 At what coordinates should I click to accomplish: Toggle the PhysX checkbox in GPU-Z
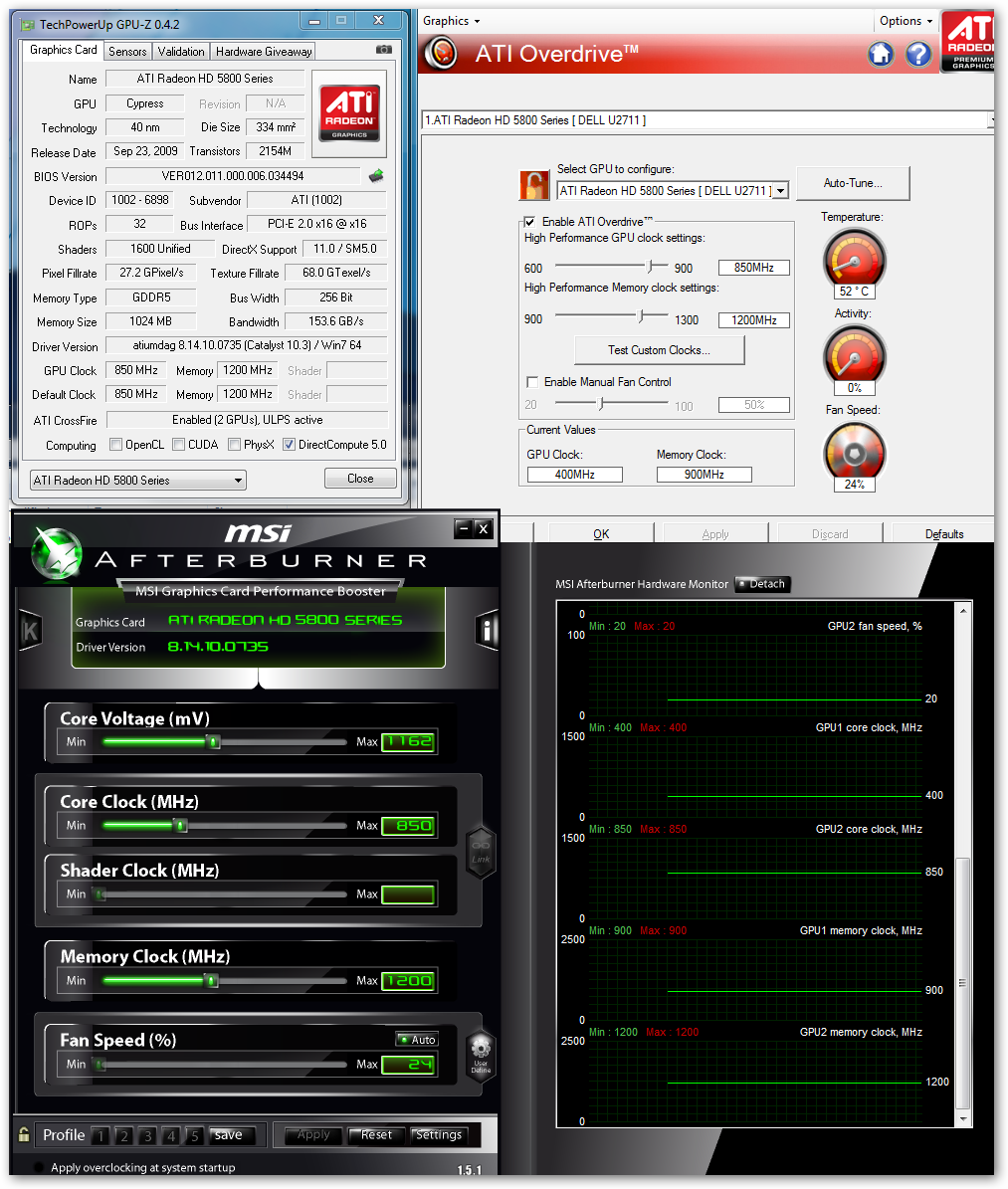click(x=235, y=445)
